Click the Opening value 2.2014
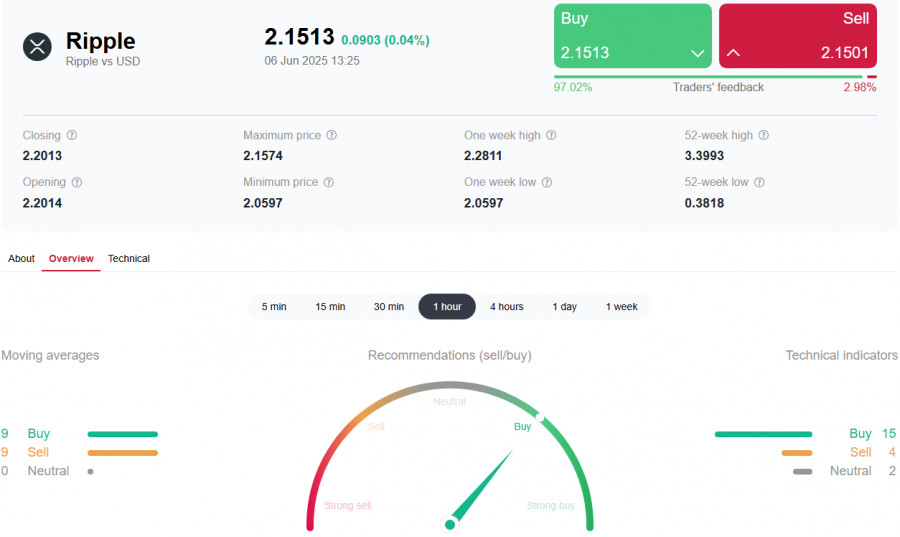900x537 pixels. 42,203
